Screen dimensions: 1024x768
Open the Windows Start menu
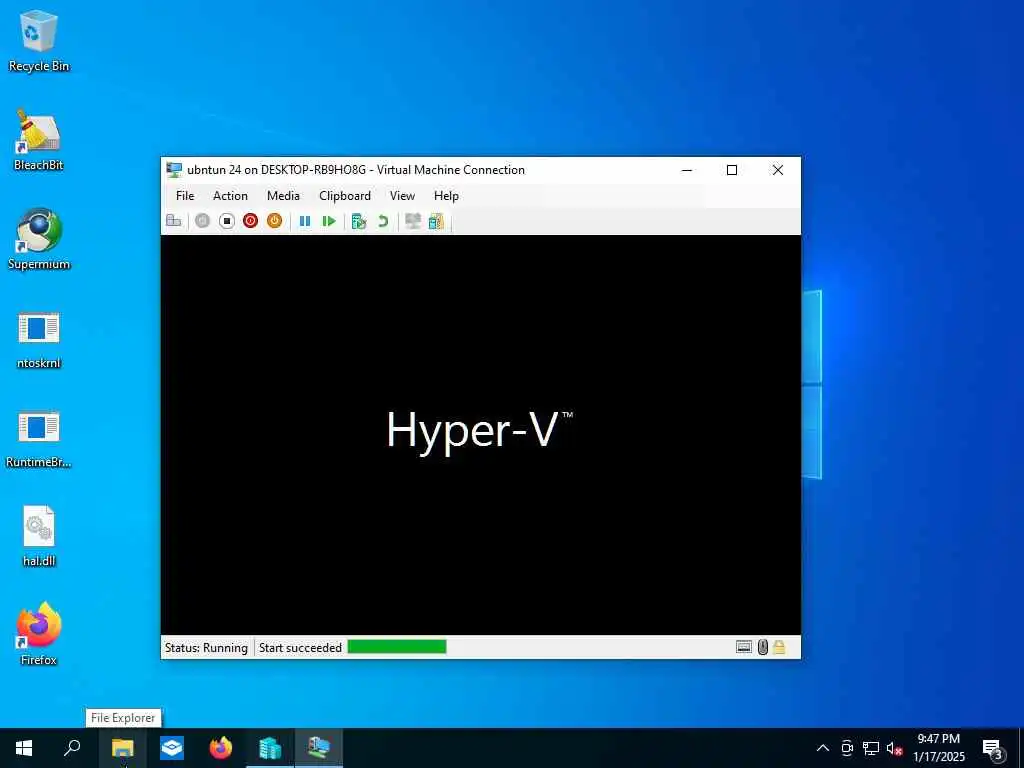click(24, 748)
